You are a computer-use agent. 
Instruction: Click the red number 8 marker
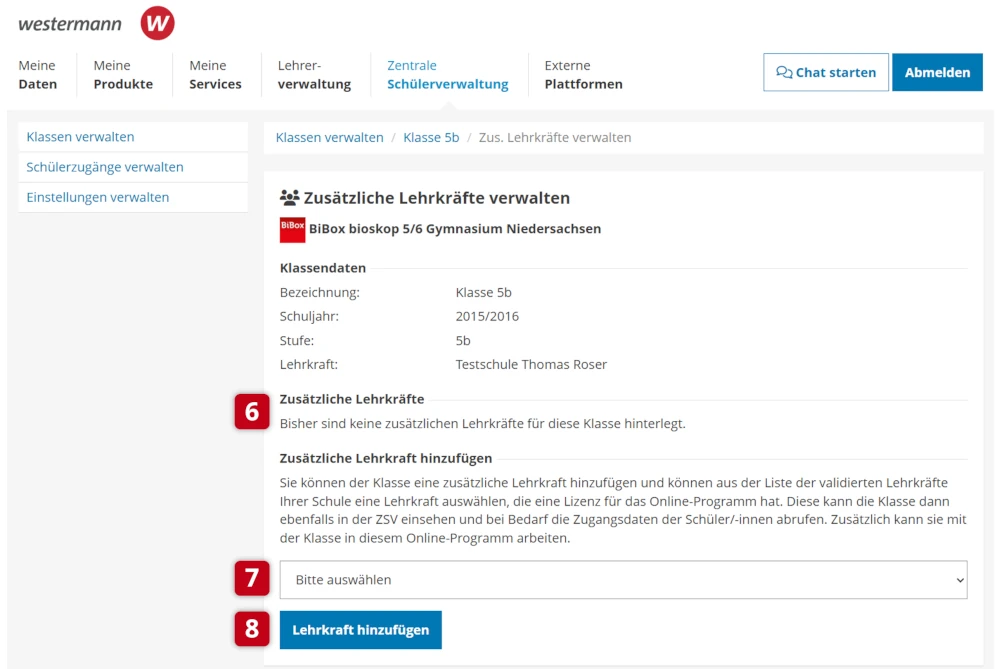click(x=252, y=629)
